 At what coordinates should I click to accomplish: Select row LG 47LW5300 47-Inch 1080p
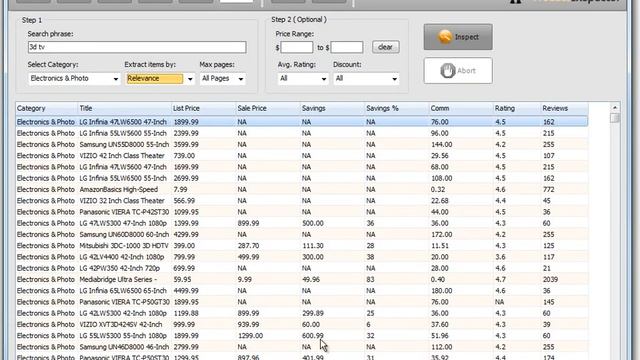pyautogui.click(x=302, y=223)
